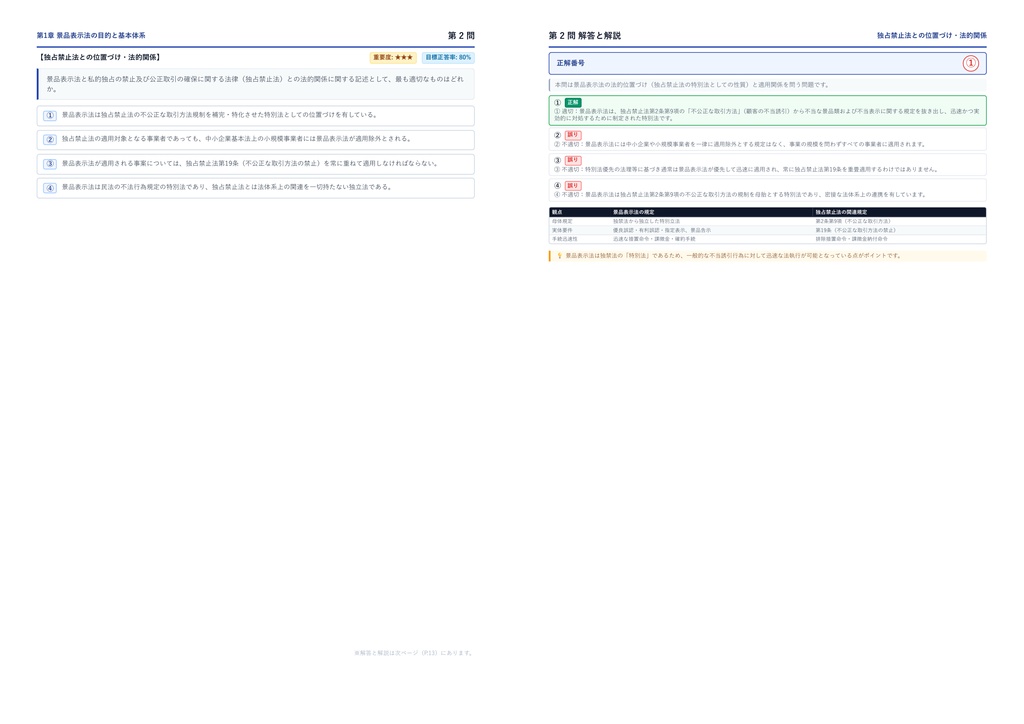
Task: Click explanation ④ text about 第2条第9項
Action: (739, 195)
